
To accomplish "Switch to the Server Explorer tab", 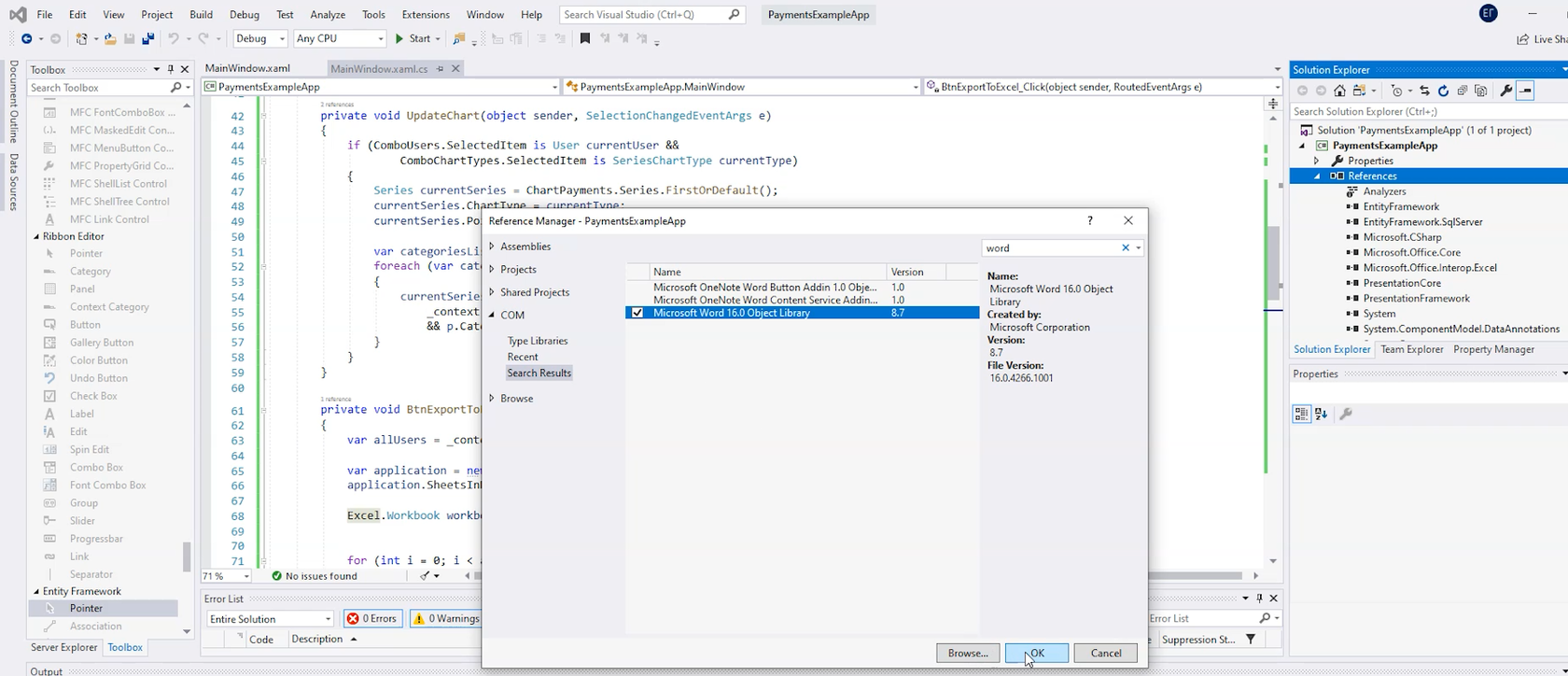I will (x=63, y=647).
